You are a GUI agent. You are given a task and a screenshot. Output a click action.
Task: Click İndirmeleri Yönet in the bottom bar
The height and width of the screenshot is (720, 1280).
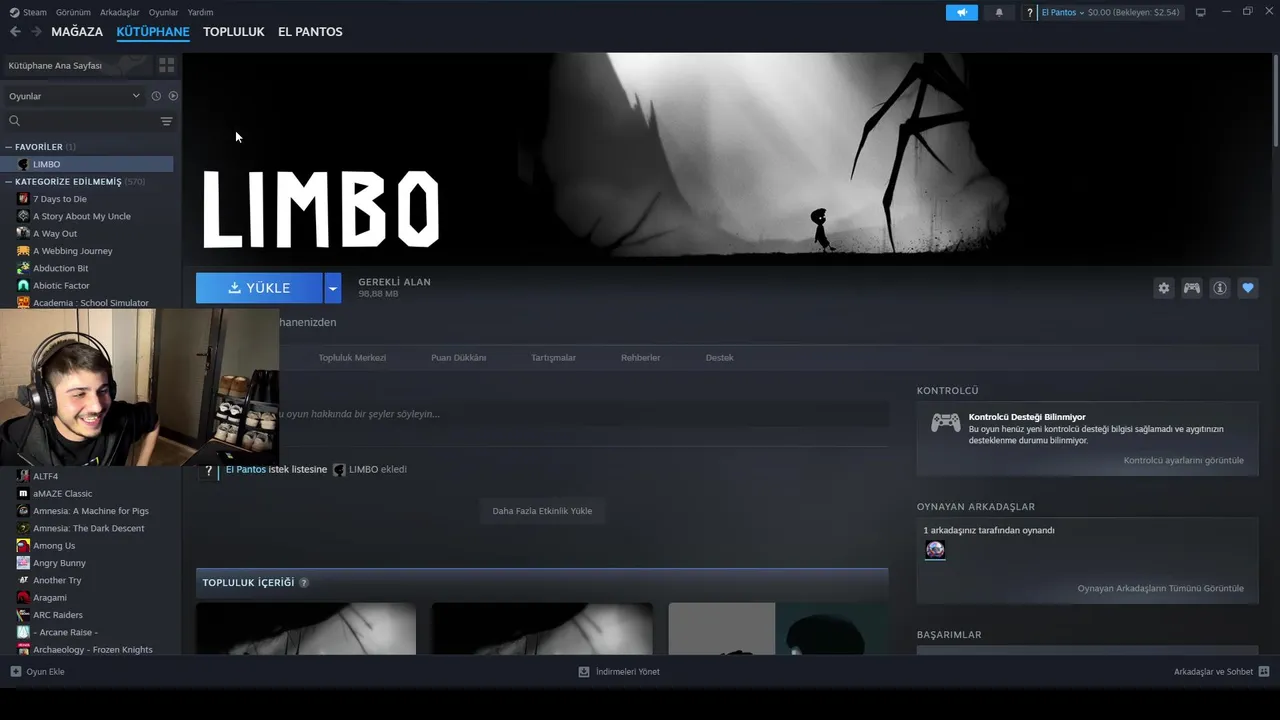pos(619,672)
